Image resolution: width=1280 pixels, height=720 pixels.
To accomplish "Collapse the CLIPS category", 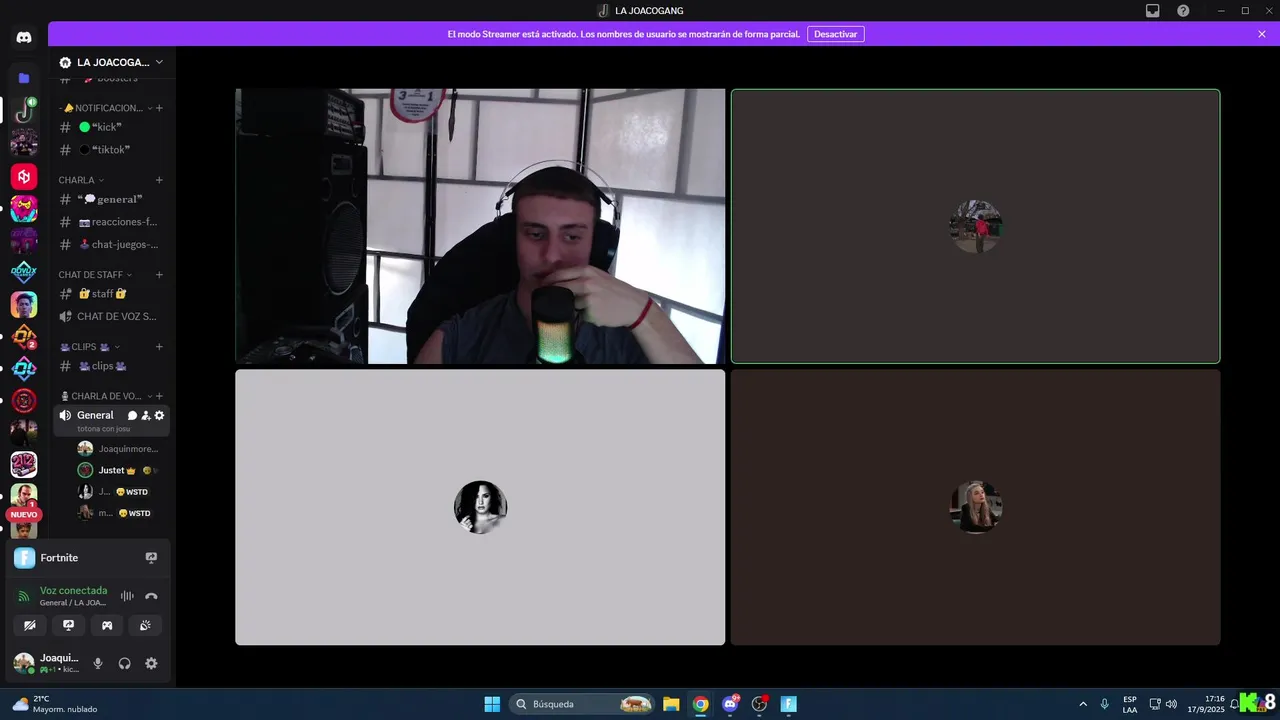I will click(x=89, y=347).
